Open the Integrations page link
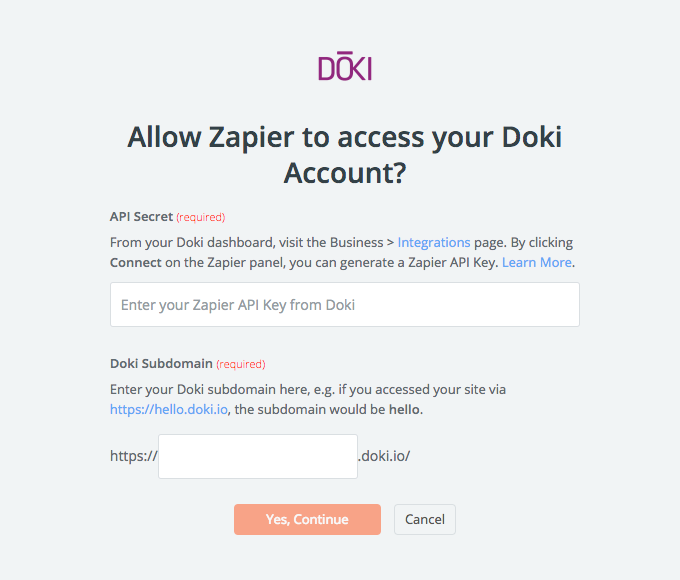The height and width of the screenshot is (580, 680). (434, 242)
